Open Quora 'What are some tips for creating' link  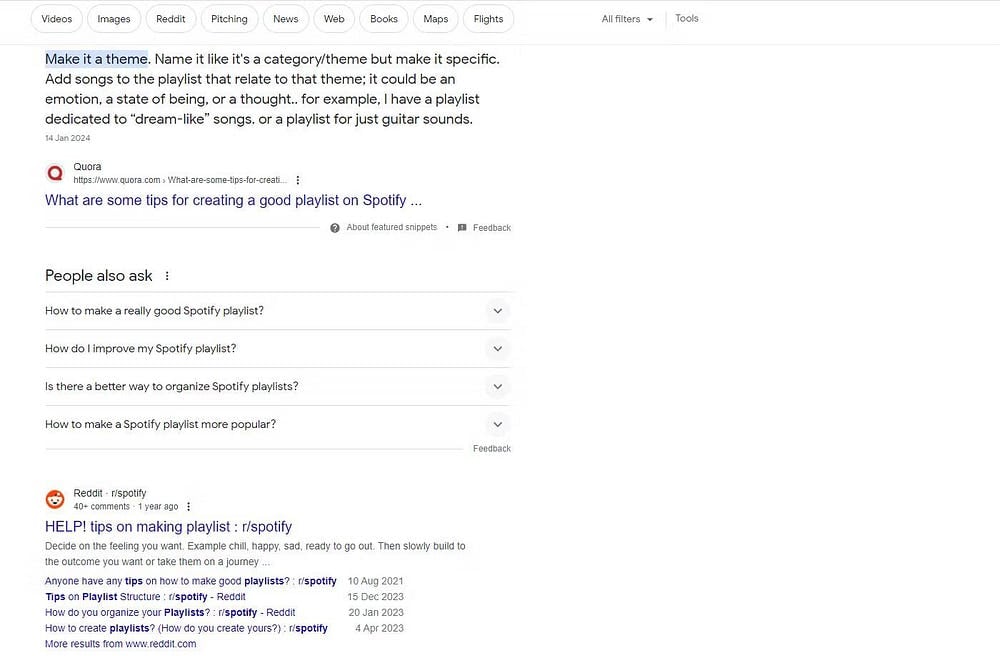[233, 200]
